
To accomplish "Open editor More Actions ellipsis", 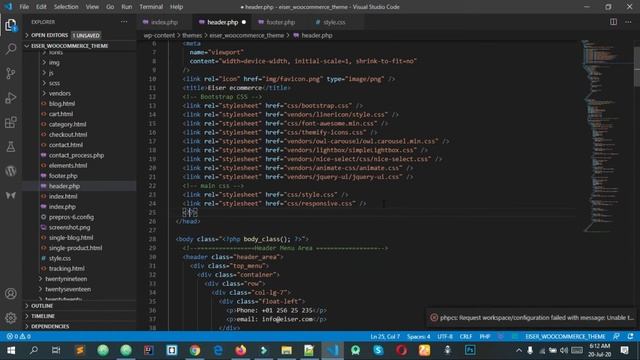I will pos(628,22).
